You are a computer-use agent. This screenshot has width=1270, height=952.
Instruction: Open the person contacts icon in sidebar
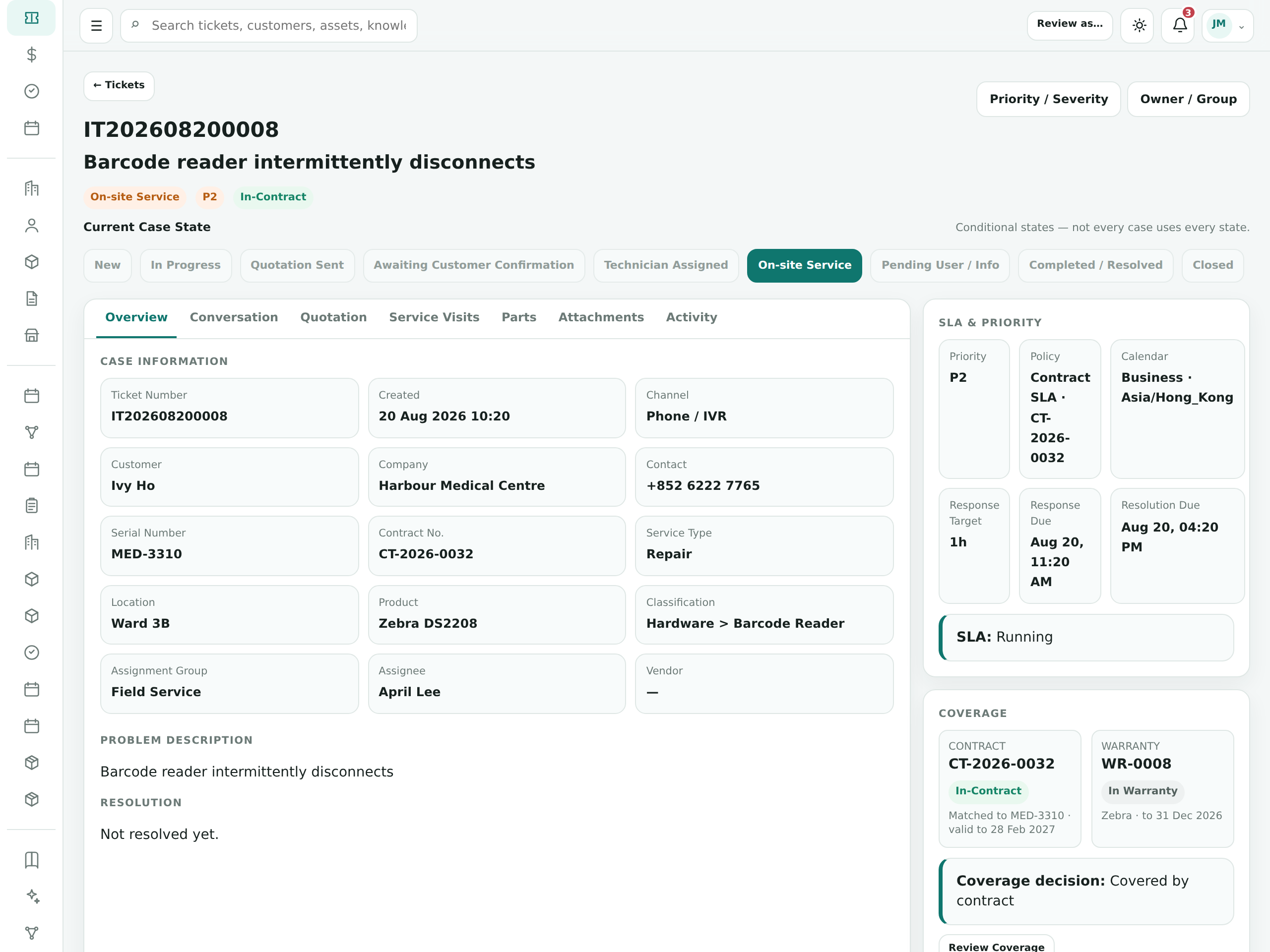(32, 226)
